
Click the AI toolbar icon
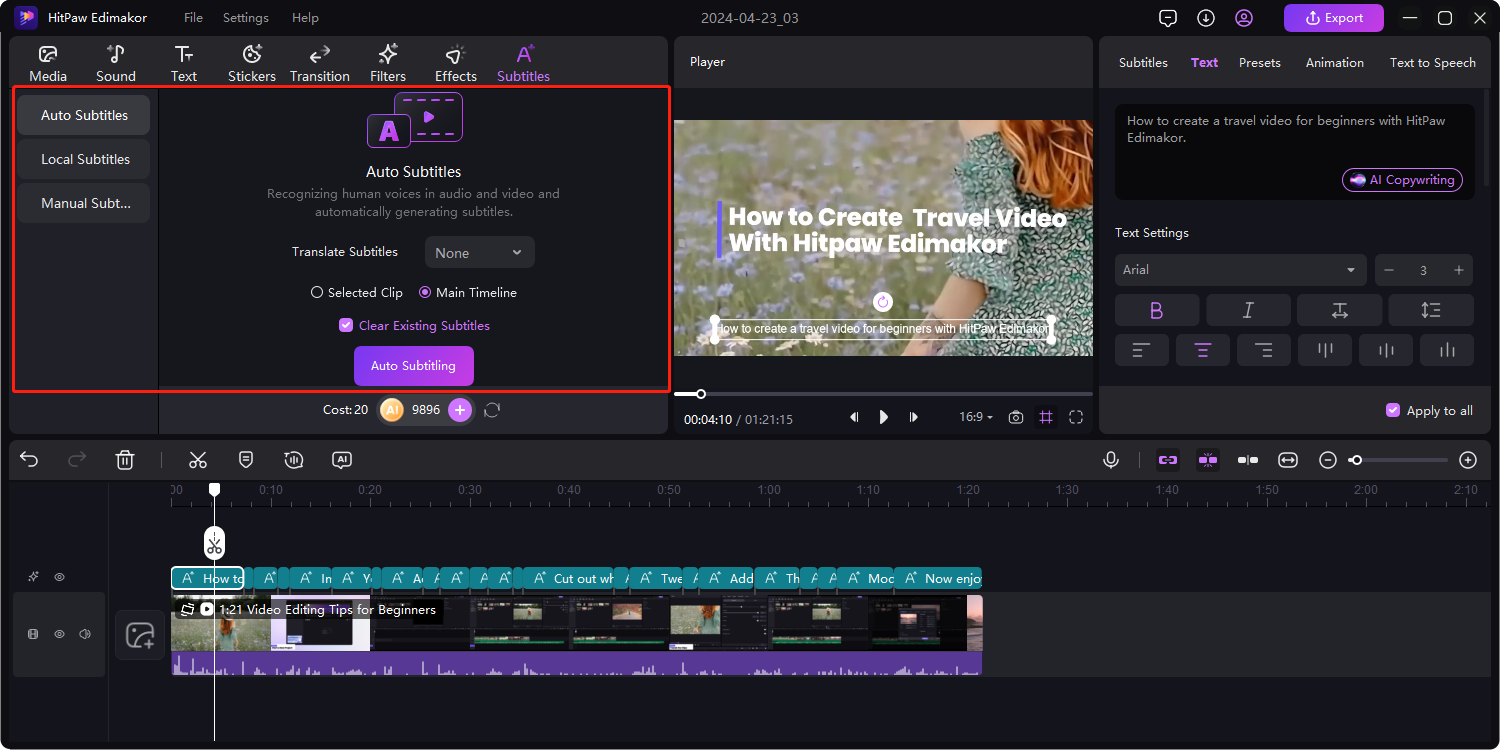point(342,460)
